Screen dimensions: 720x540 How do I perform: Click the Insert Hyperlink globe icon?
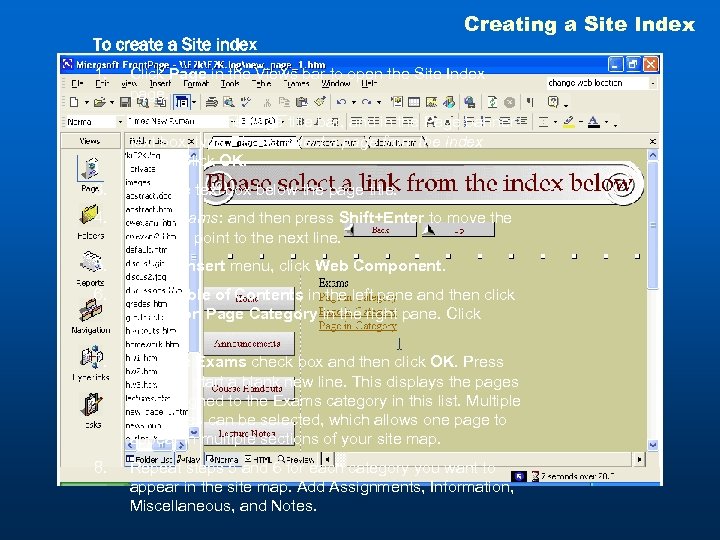click(x=469, y=102)
